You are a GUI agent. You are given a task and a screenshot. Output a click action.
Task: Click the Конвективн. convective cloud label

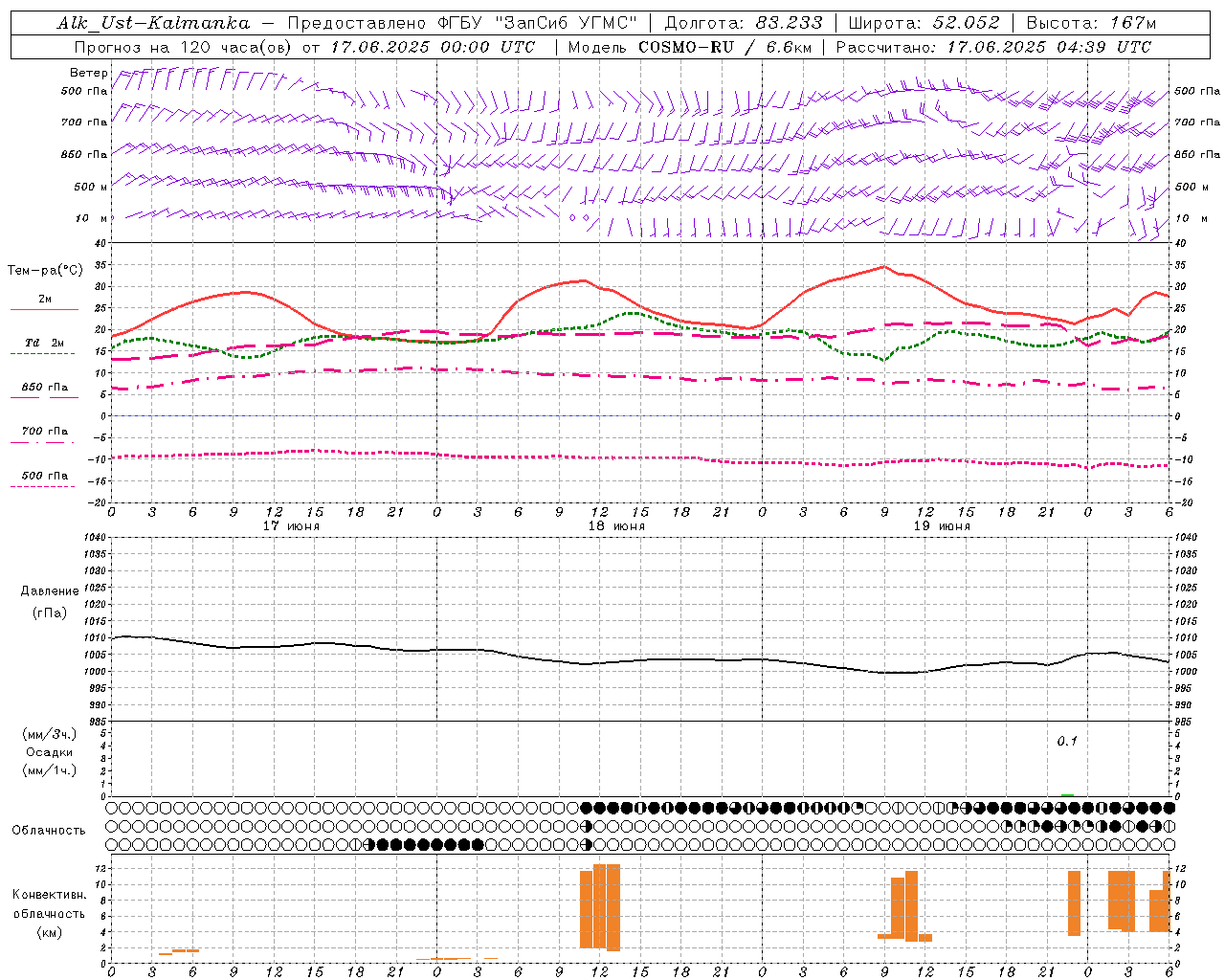(x=49, y=895)
